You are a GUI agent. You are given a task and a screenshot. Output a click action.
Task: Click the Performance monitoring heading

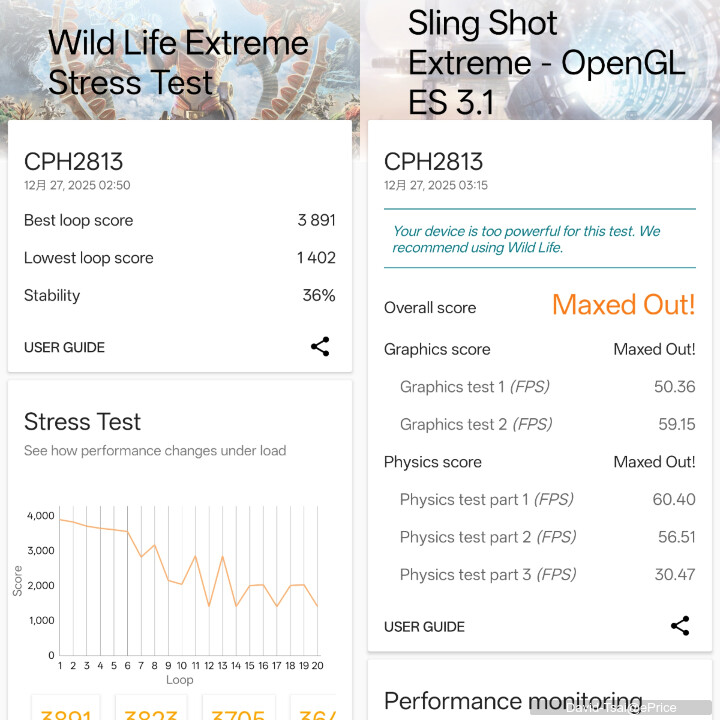pos(513,701)
